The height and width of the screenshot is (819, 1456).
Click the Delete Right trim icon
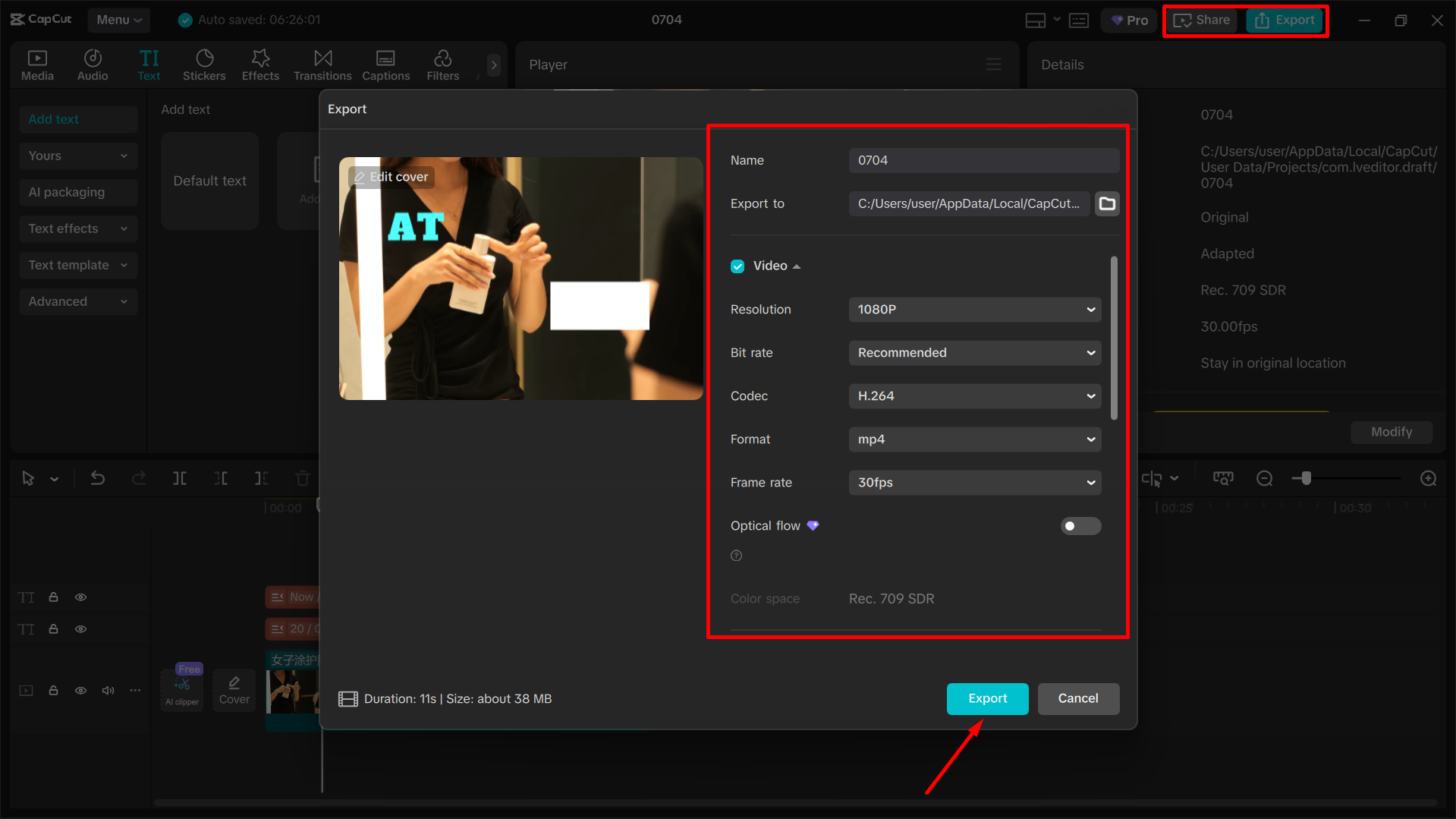click(262, 478)
